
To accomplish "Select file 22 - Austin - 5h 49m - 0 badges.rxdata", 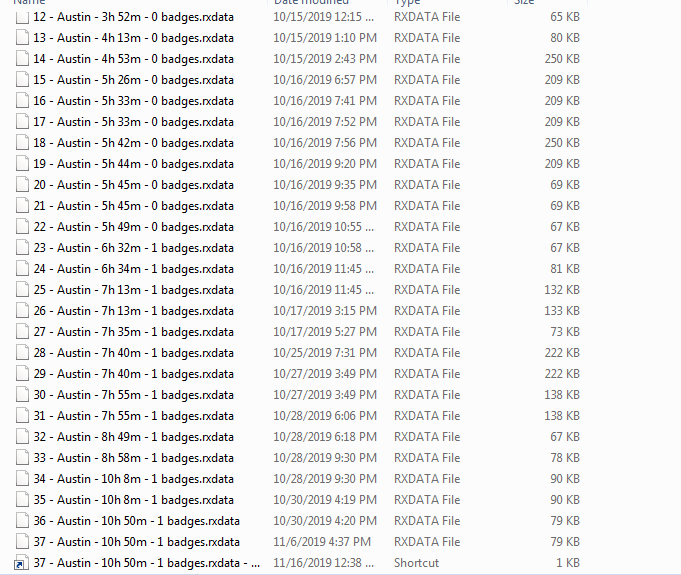I will (133, 227).
